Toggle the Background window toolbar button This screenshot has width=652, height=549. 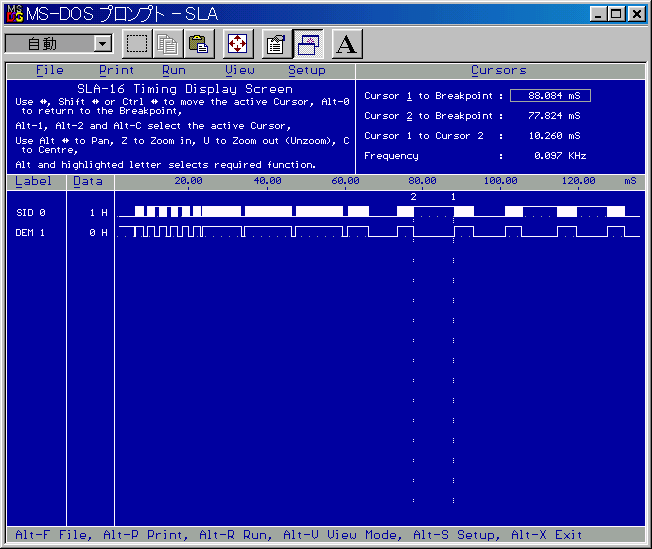308,44
